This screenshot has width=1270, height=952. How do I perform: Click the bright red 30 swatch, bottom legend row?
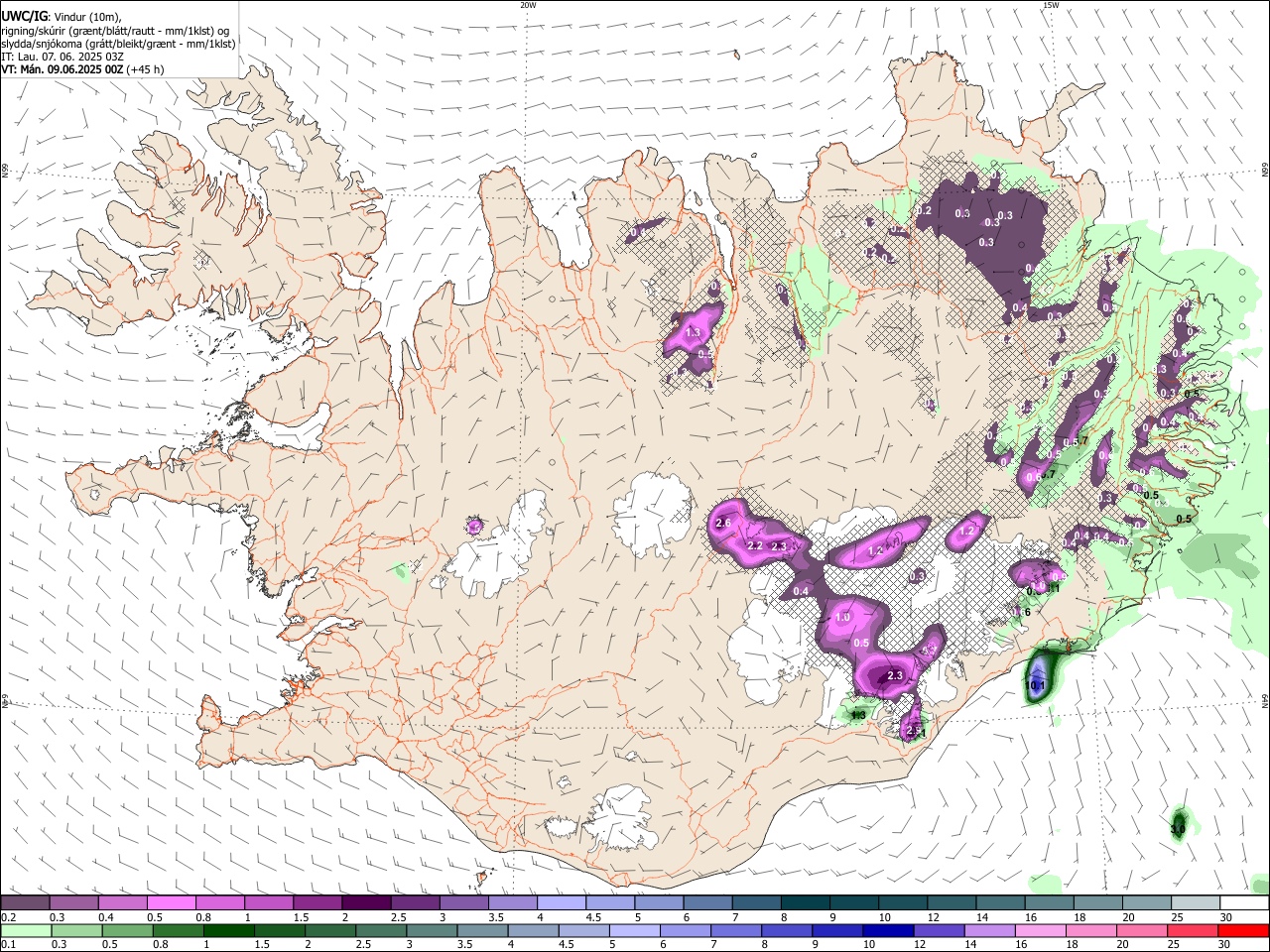(x=1243, y=930)
